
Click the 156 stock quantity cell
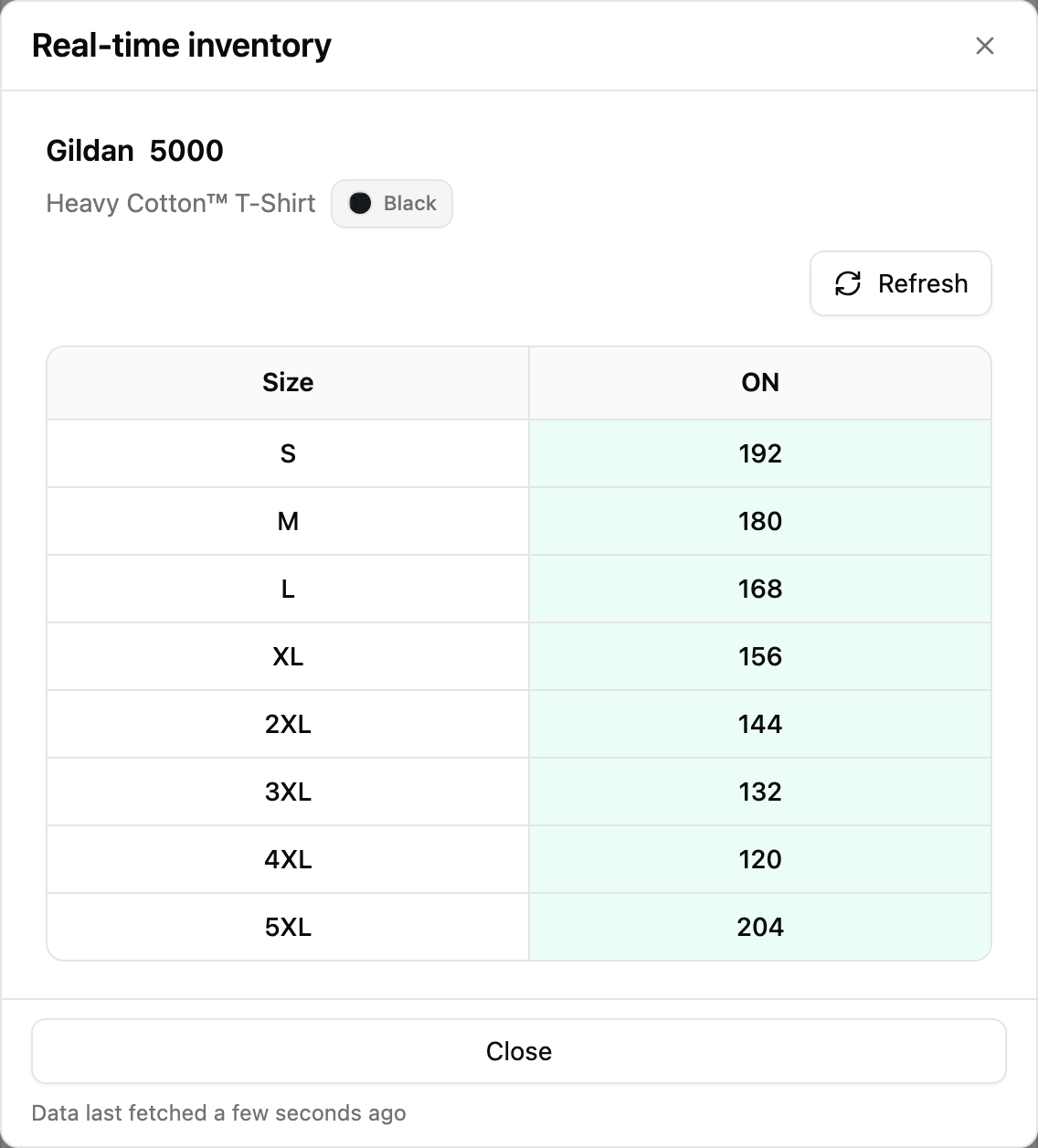[x=760, y=656]
